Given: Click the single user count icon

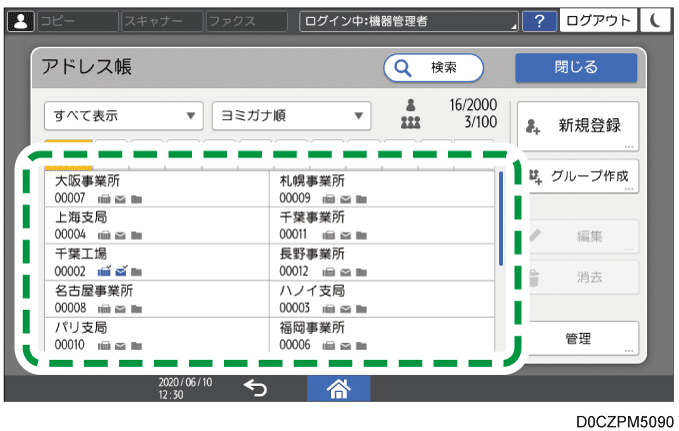Looking at the screenshot, I should pyautogui.click(x=411, y=105).
